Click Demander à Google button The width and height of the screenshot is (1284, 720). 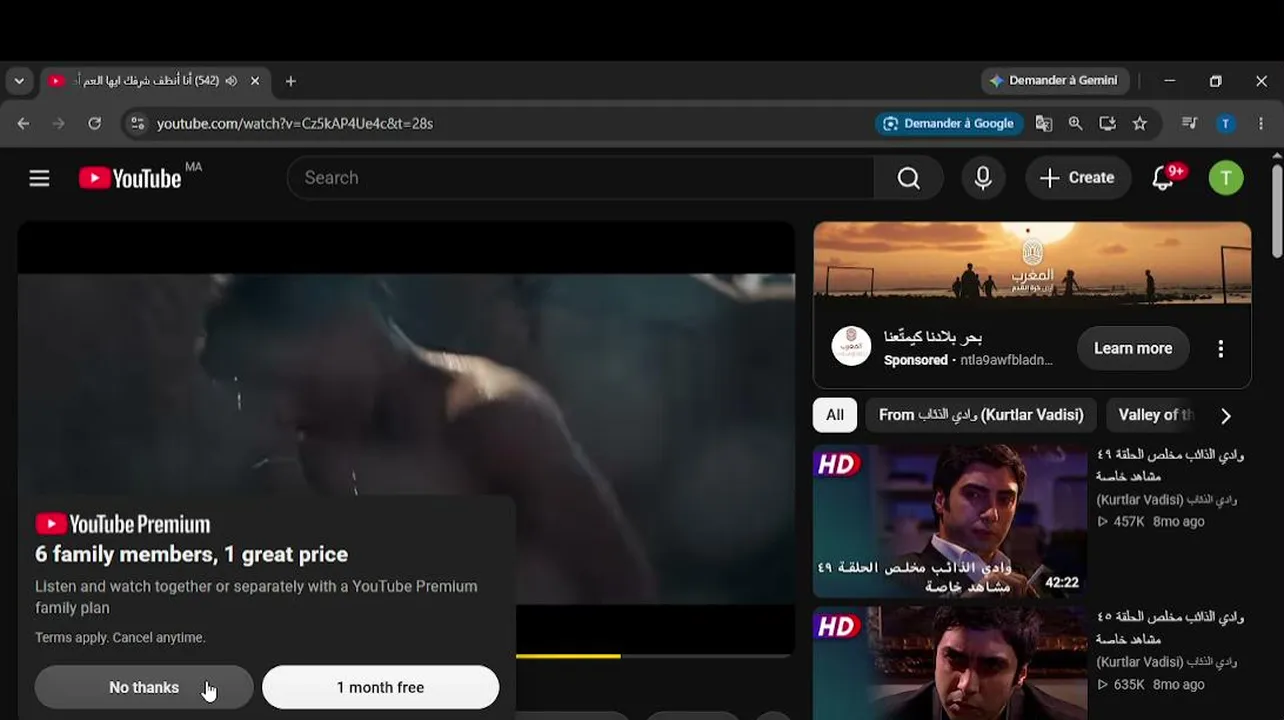pos(949,123)
